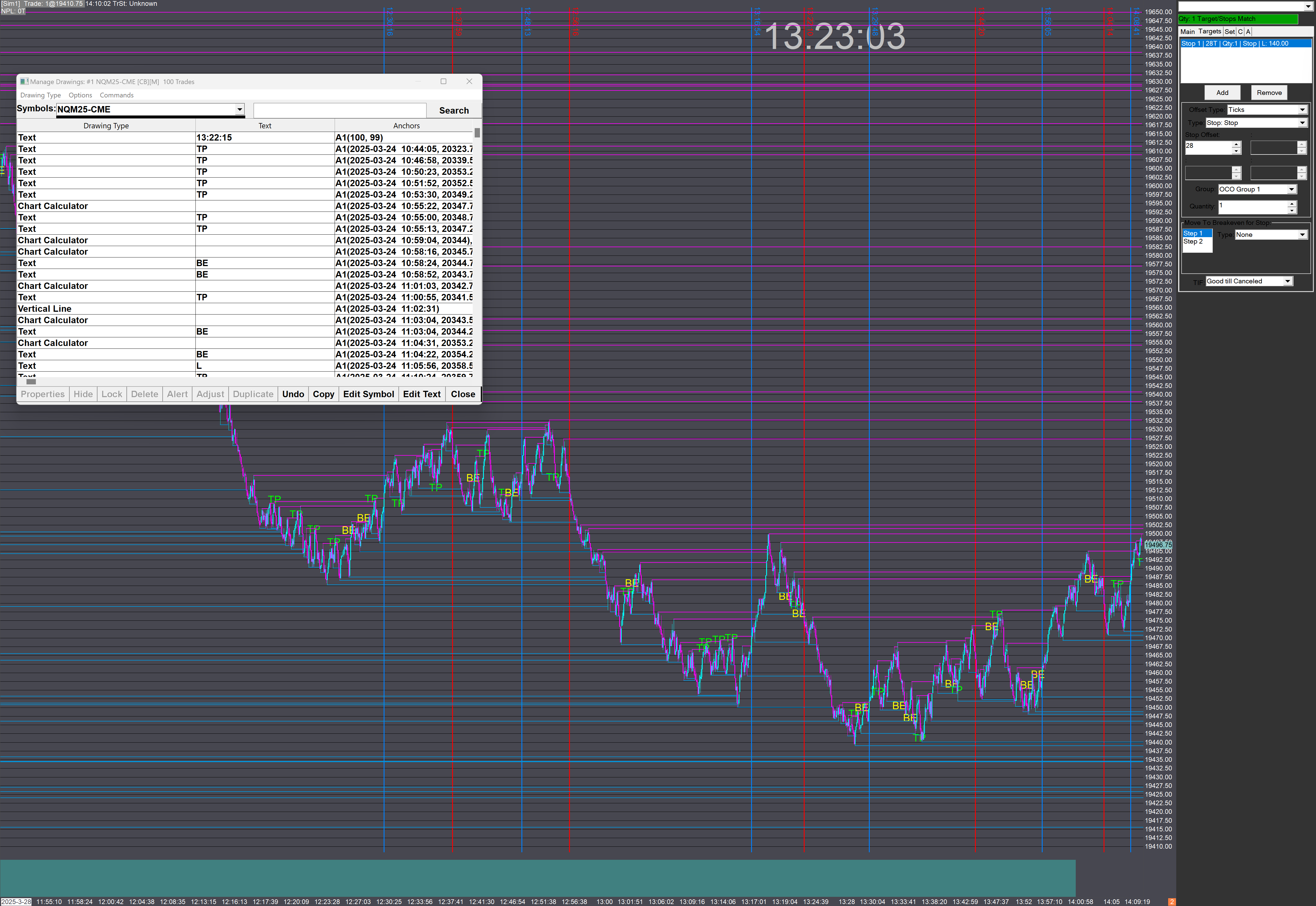Expand the TIF Good till Canceled dropdown
Viewport: 1316px width, 906px height.
(x=1288, y=281)
